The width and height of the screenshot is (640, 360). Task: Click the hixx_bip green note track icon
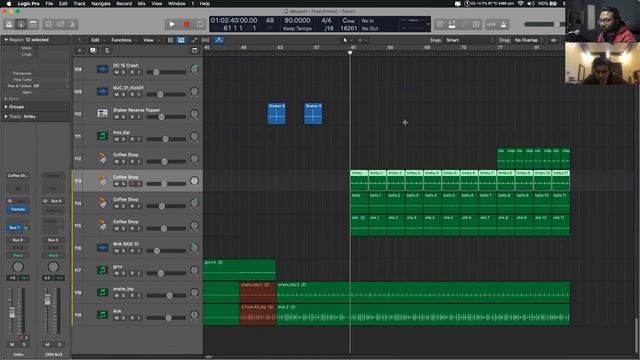(x=102, y=136)
